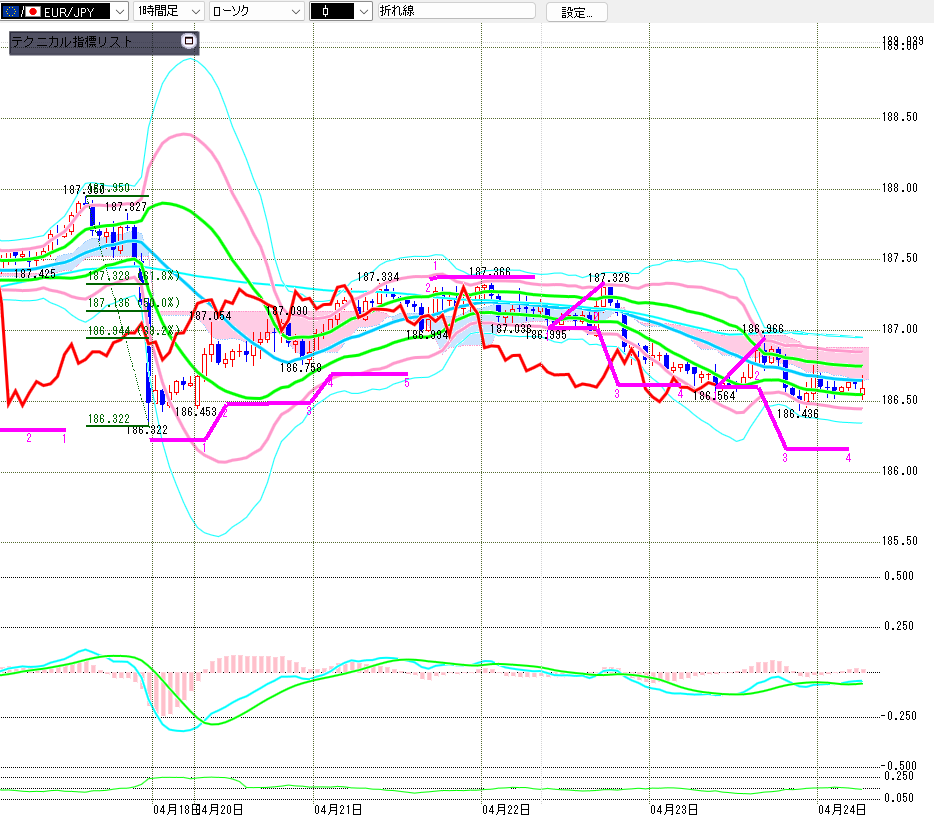This screenshot has height=820, width=934.
Task: Click the 折れ線 text field
Action: [x=455, y=12]
